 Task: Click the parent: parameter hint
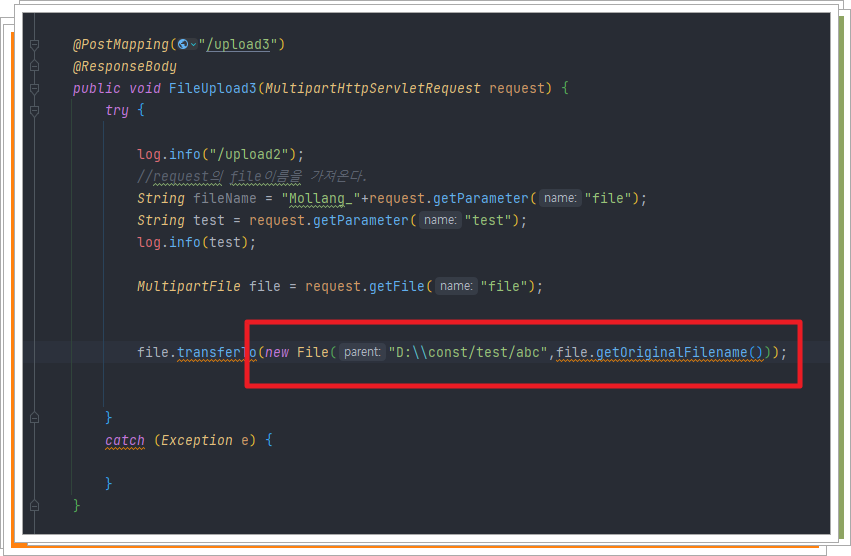pos(362,352)
